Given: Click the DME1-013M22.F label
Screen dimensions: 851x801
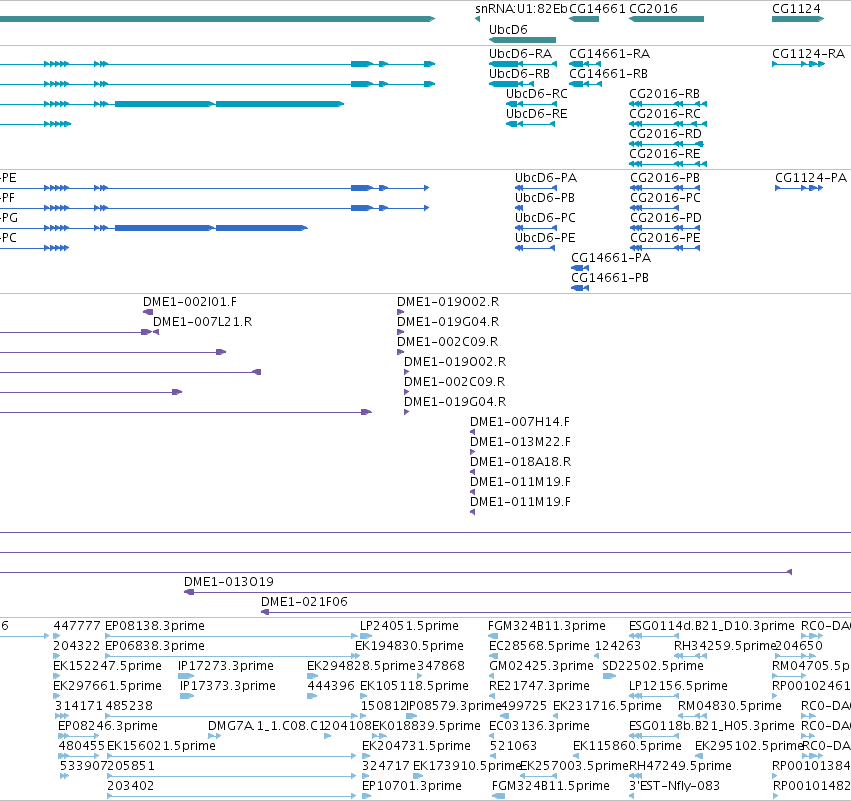Looking at the screenshot, I should (520, 442).
